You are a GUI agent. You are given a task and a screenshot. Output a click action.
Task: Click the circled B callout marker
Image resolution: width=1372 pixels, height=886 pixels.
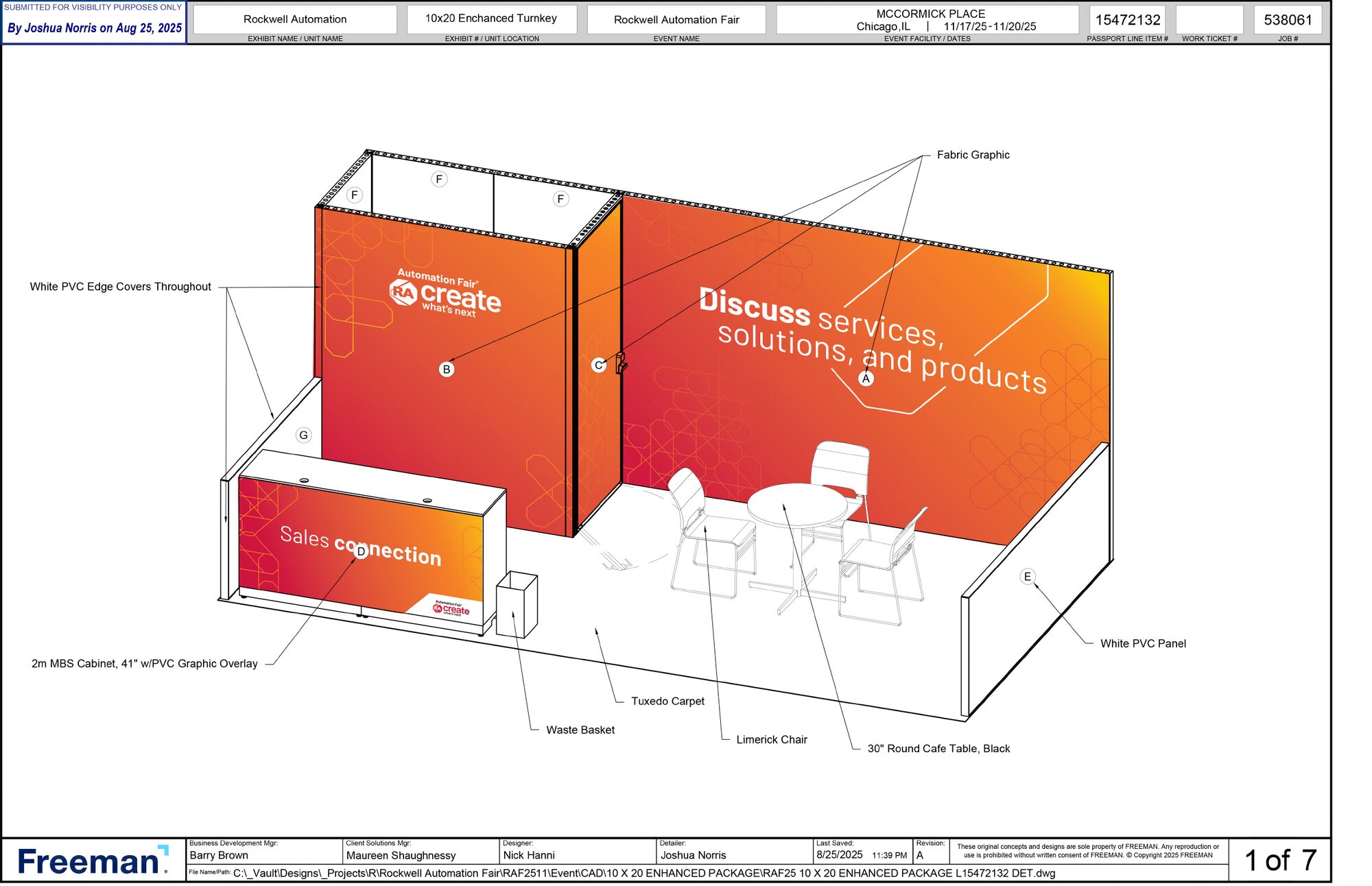(447, 370)
